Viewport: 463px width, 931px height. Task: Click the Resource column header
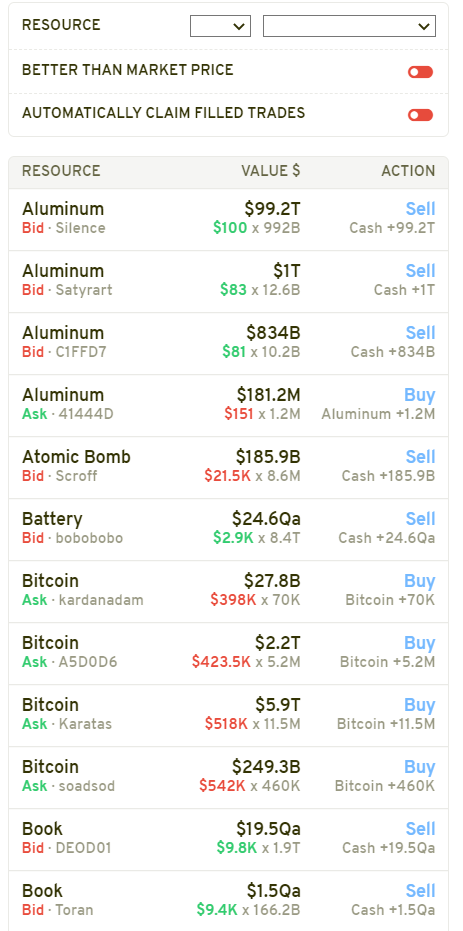pyautogui.click(x=61, y=171)
